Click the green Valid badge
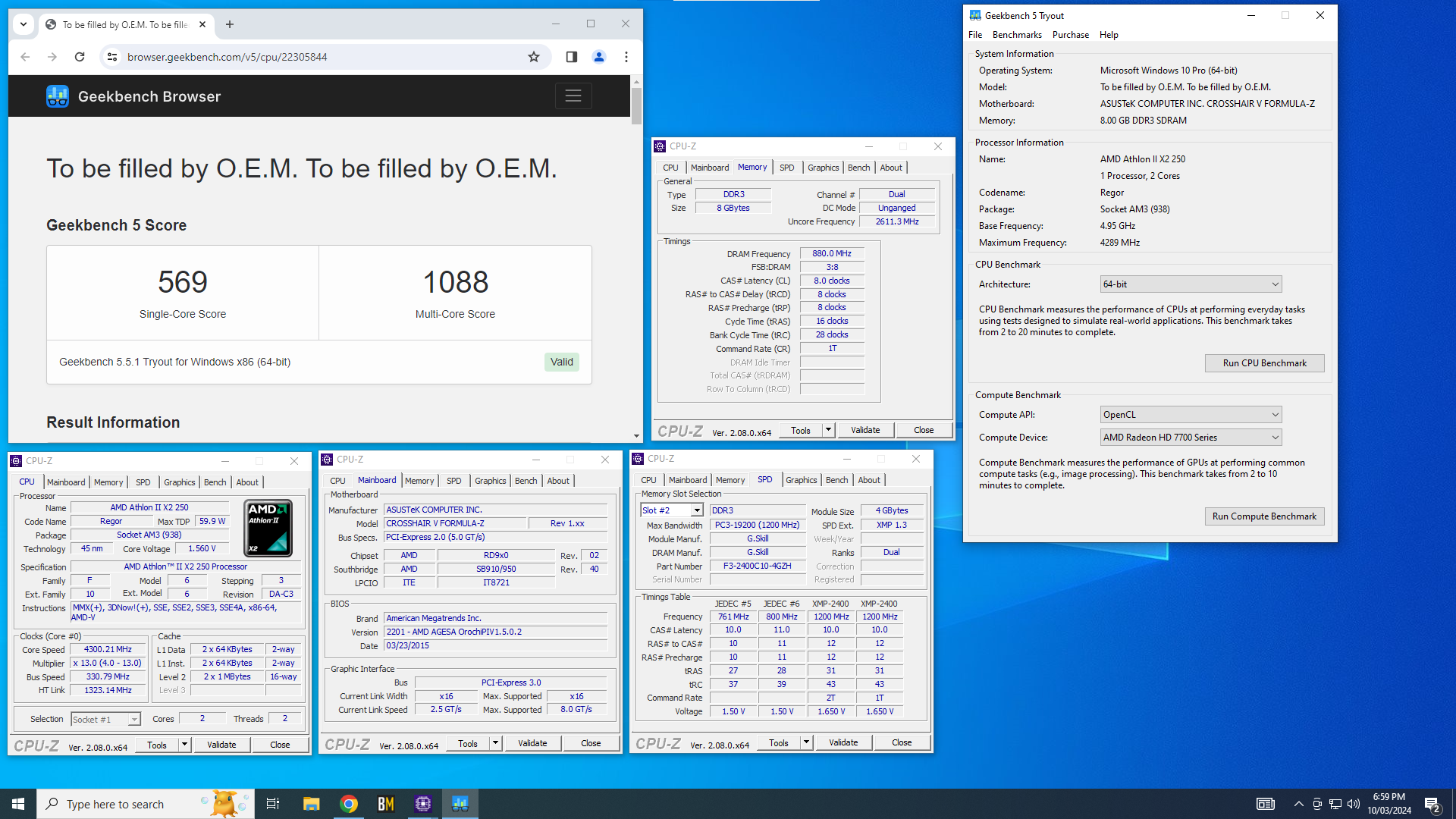Image resolution: width=1456 pixels, height=819 pixels. [562, 362]
